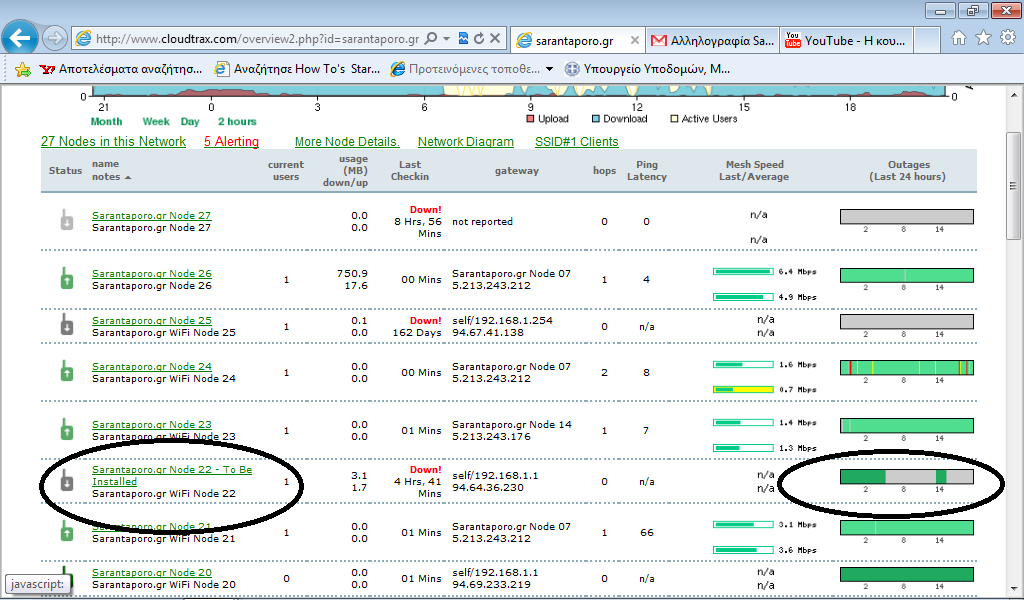Refresh the page with reload icon
Viewport: 1024px width, 600px height.
[479, 39]
